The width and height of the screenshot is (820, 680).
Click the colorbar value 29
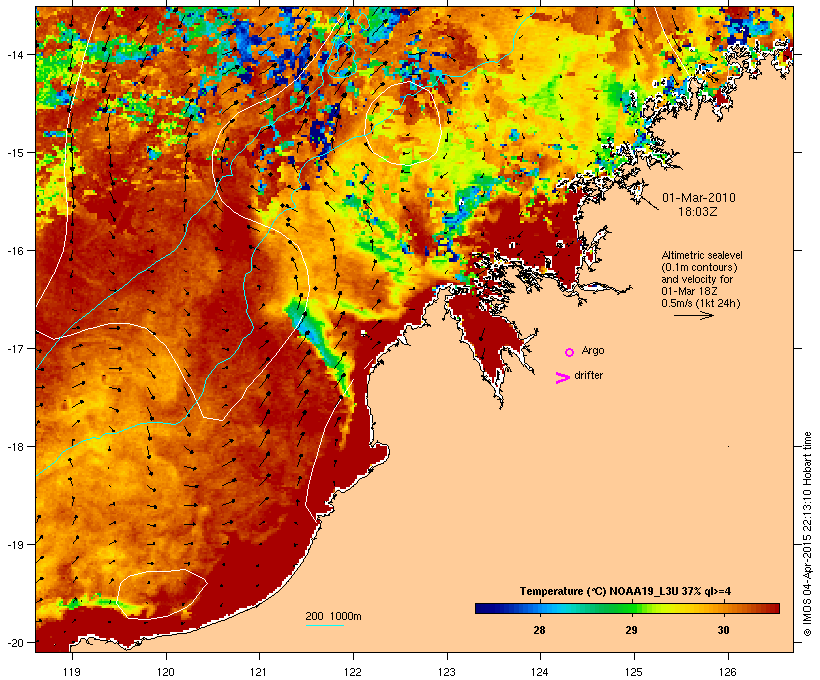[x=631, y=630]
